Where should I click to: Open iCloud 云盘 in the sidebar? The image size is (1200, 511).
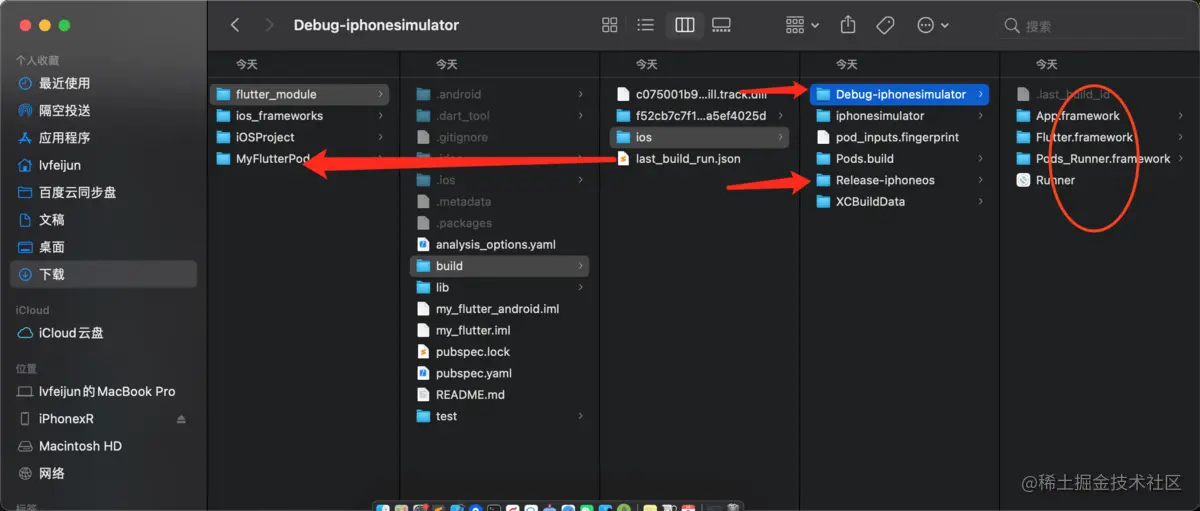click(x=103, y=333)
